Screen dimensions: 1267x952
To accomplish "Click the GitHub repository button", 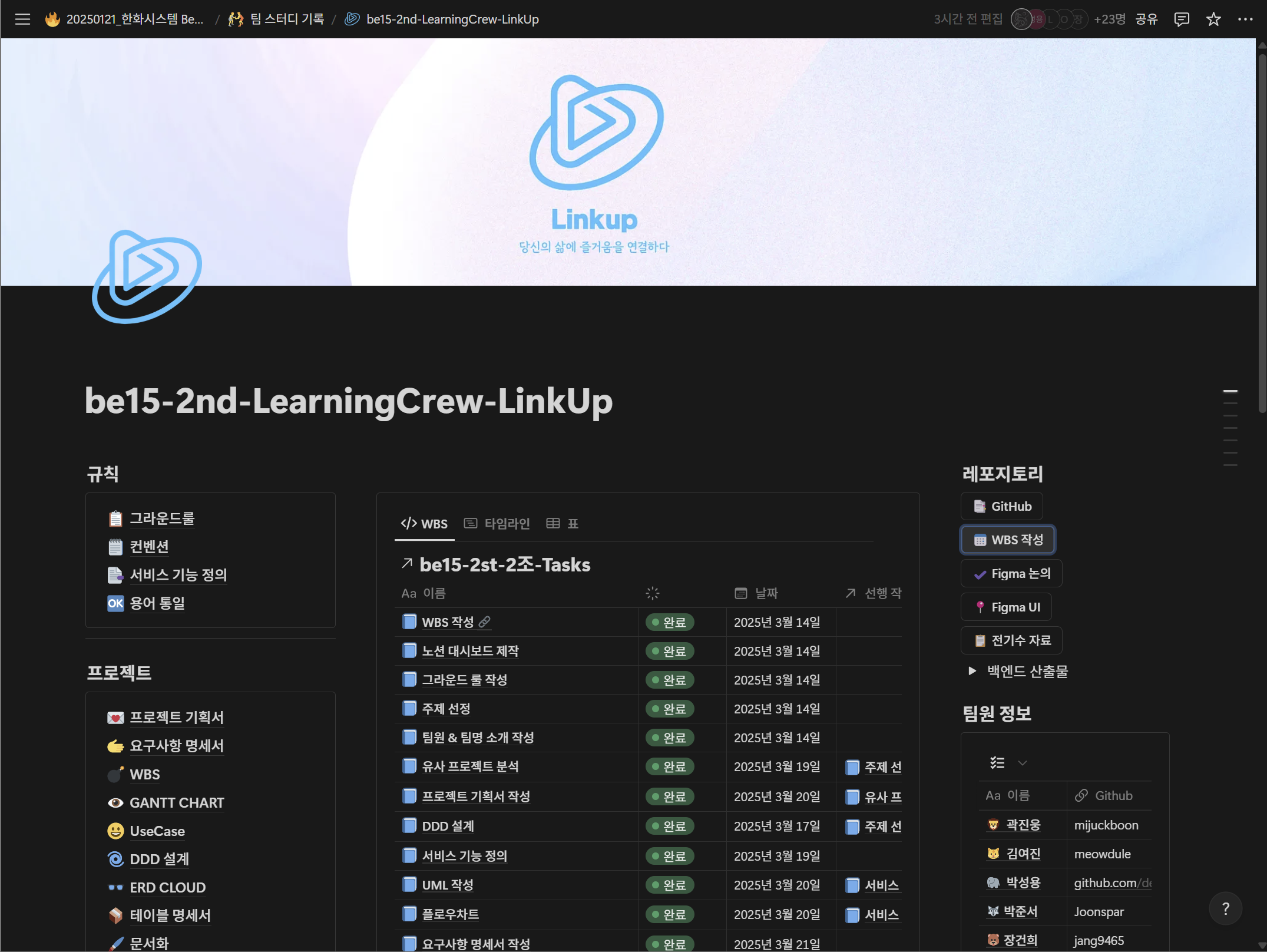I will pyautogui.click(x=1003, y=507).
